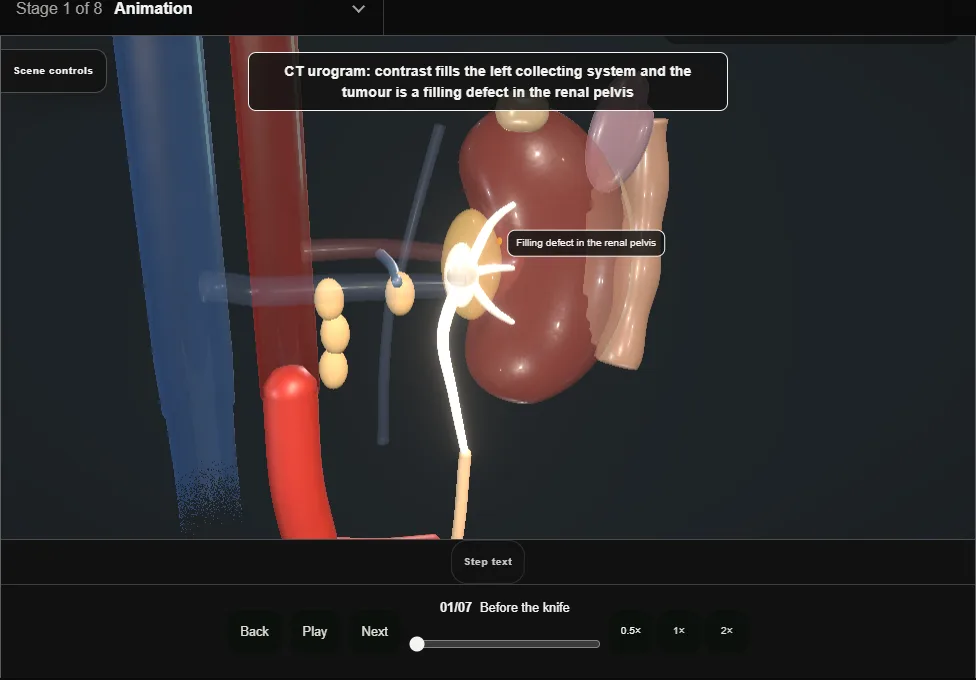Go to previous step with Back
976x680 pixels.
coord(255,631)
